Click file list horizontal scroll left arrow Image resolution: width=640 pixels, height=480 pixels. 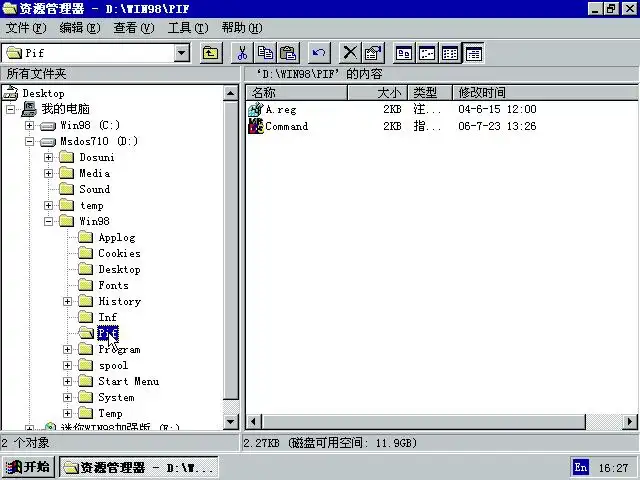click(253, 422)
